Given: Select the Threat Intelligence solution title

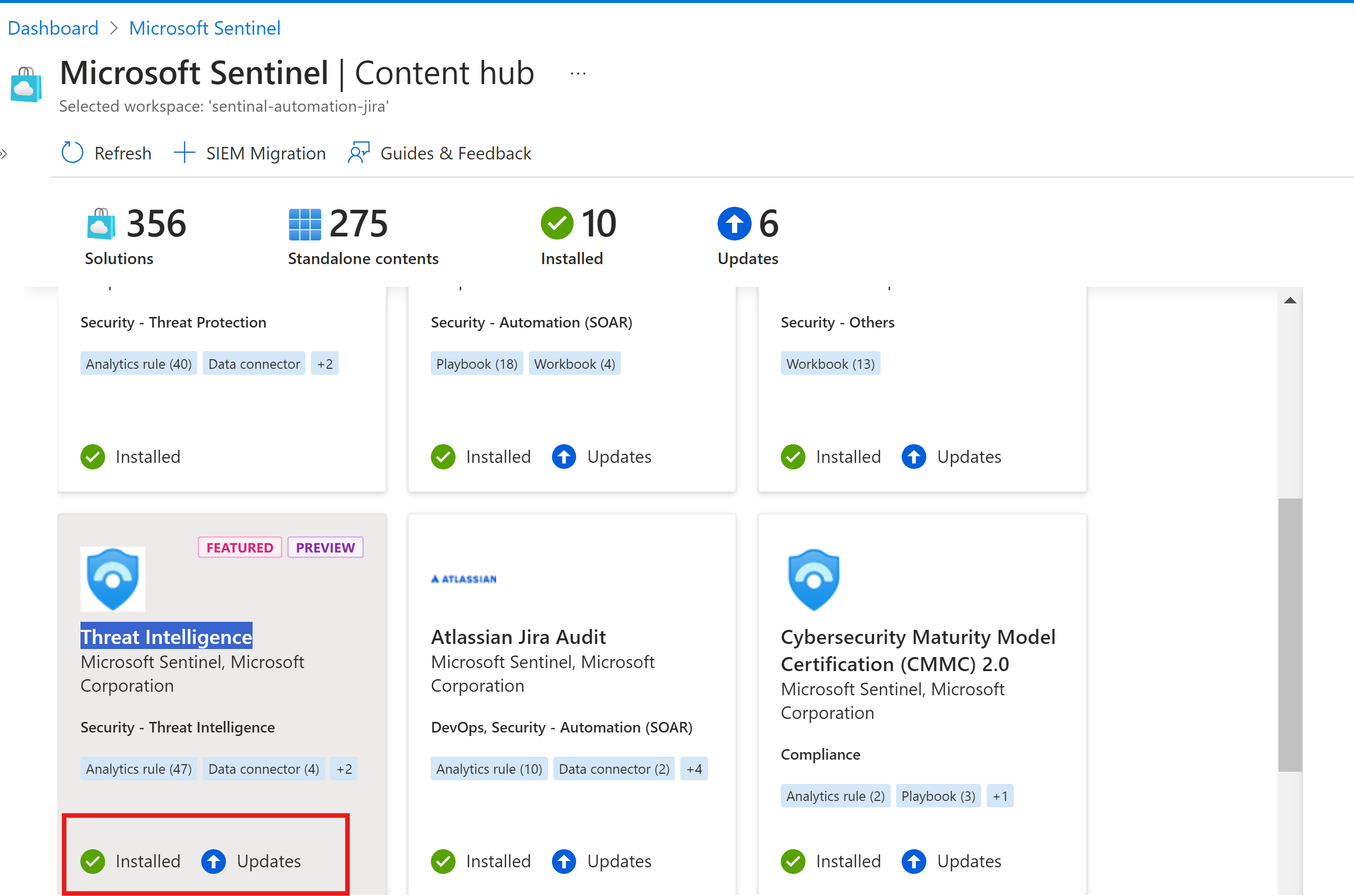Looking at the screenshot, I should (167, 636).
